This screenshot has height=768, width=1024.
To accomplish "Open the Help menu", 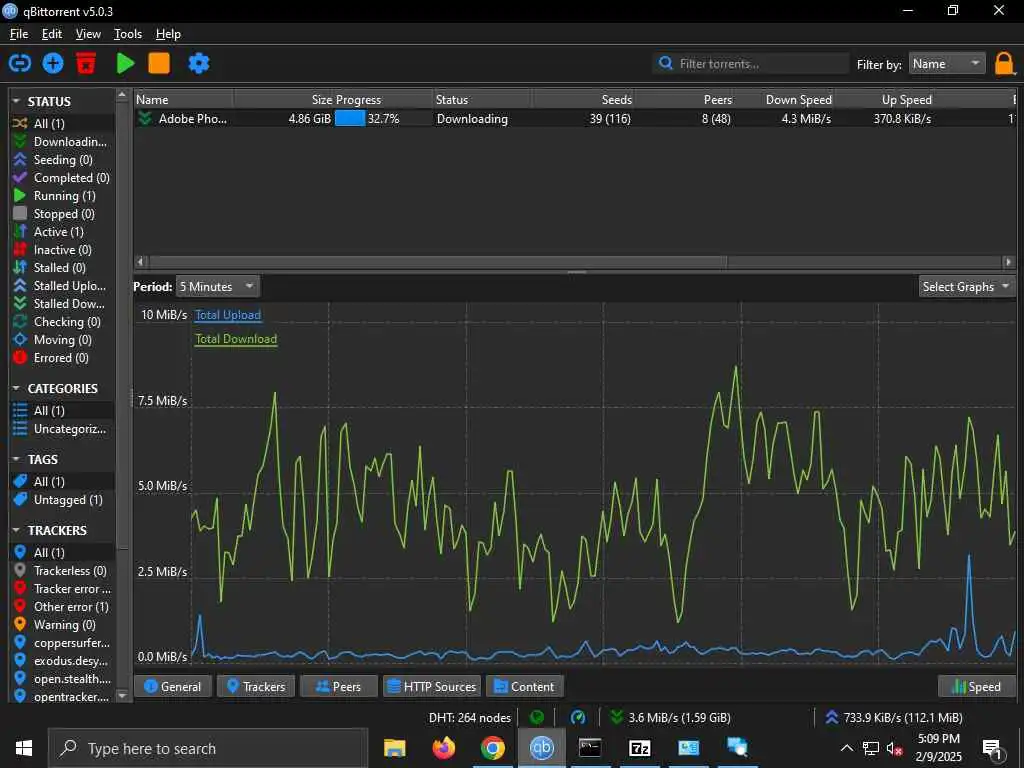I will click(x=168, y=34).
